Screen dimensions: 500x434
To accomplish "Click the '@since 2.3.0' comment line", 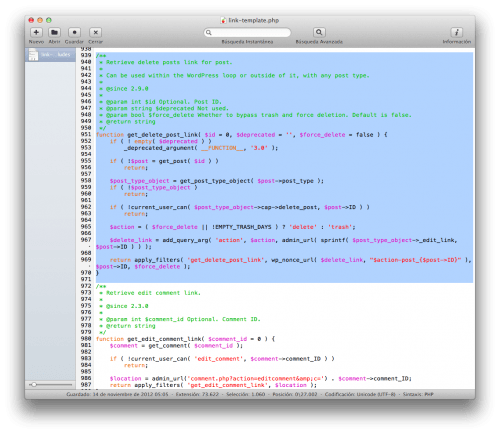I will click(127, 306).
